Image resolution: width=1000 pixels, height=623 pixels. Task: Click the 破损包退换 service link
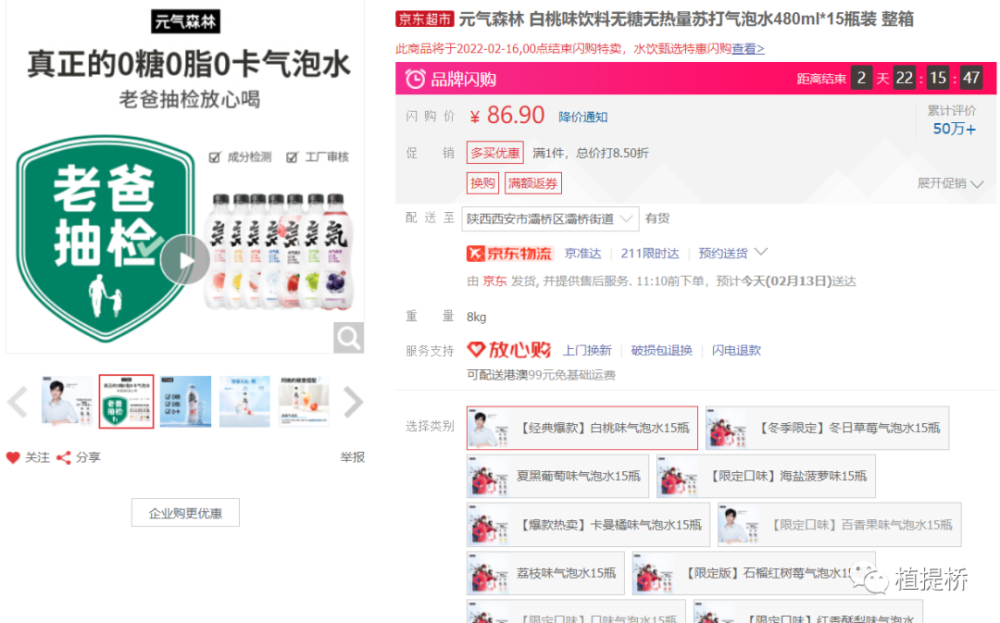[661, 350]
